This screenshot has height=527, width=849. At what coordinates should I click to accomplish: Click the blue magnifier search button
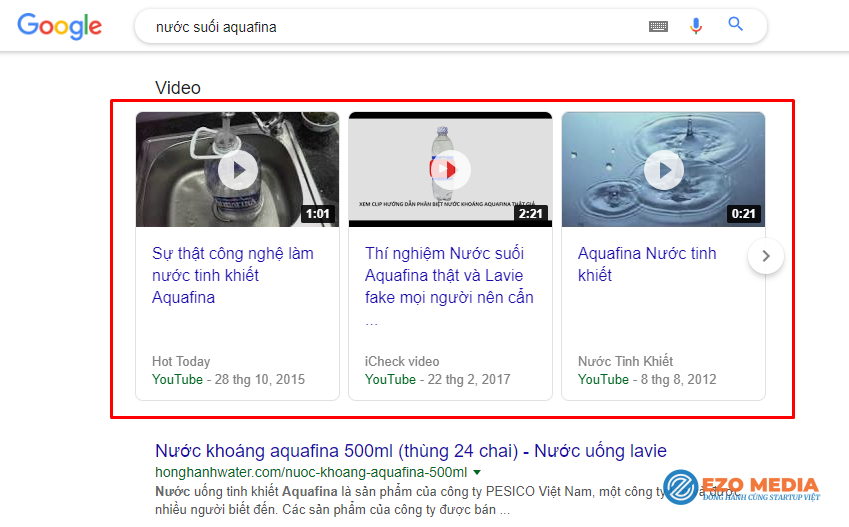coord(736,25)
